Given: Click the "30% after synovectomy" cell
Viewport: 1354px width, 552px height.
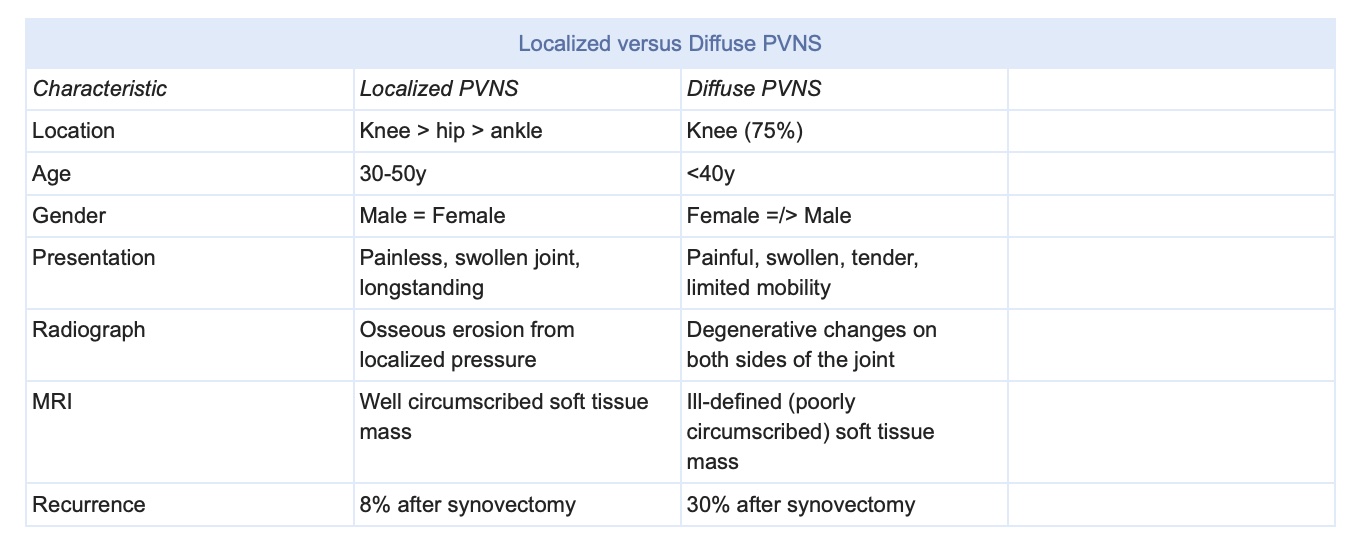Looking at the screenshot, I should point(800,505).
